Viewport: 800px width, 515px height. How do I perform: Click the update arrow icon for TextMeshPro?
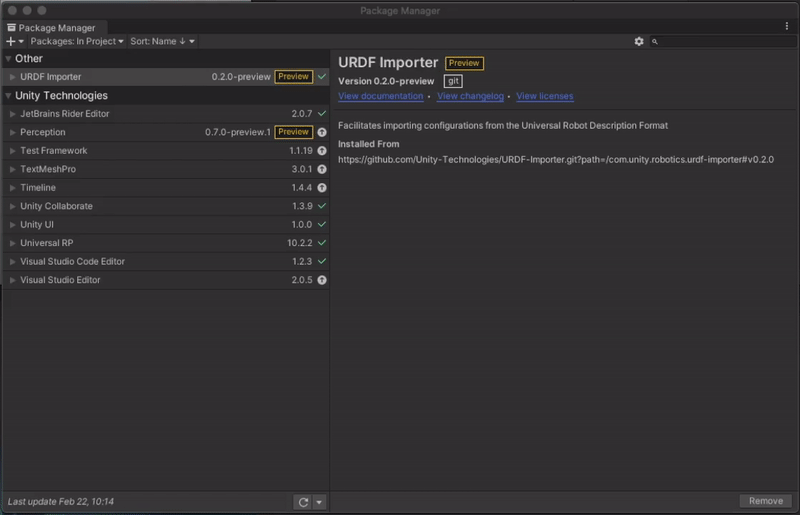pos(322,169)
